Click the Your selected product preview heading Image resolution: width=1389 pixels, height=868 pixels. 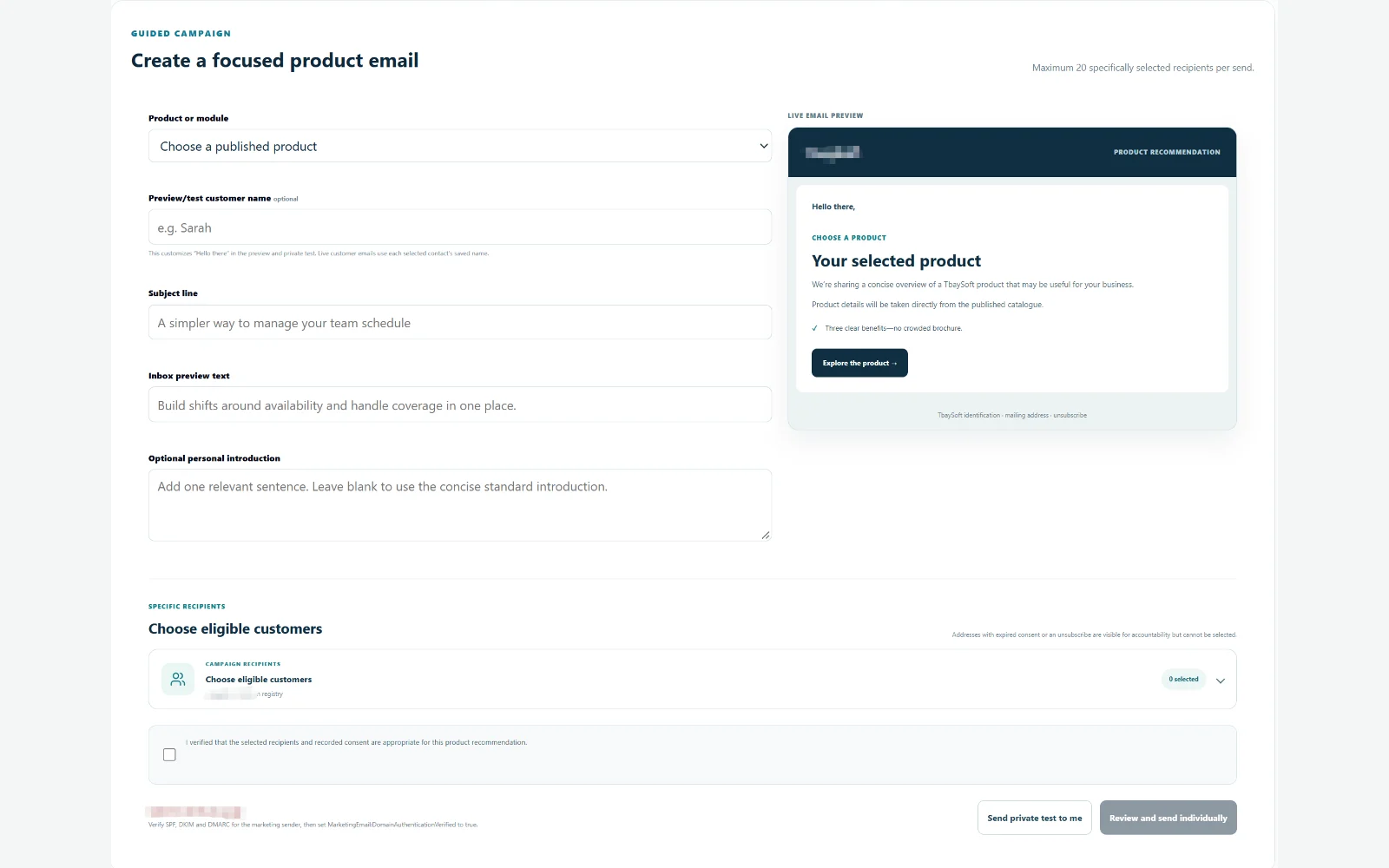click(896, 261)
